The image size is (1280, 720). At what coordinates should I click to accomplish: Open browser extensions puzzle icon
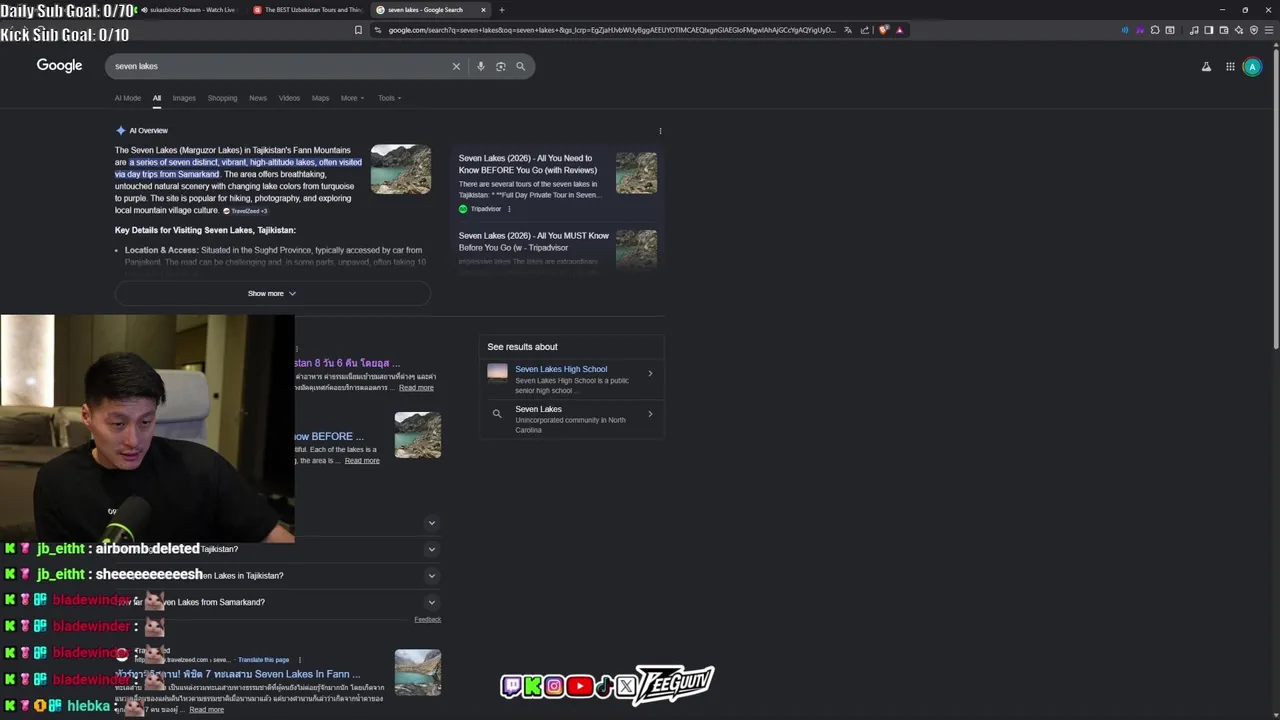(1155, 30)
